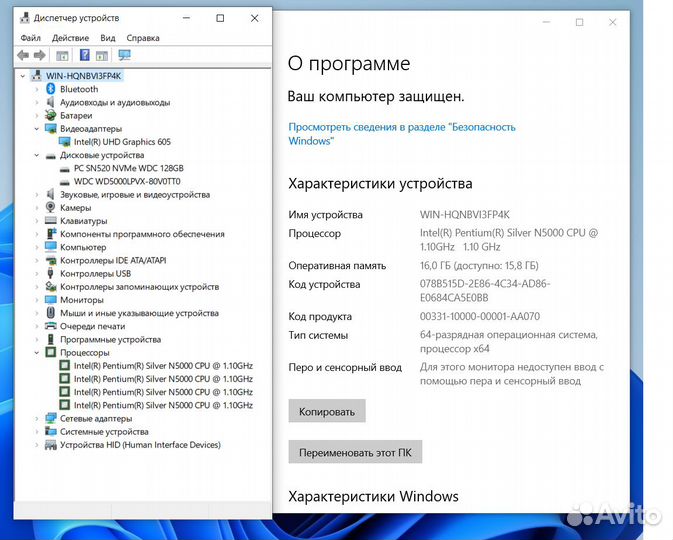Select the first Pentium Silver N5000 processor row
This screenshot has height=540, width=673.
[163, 365]
